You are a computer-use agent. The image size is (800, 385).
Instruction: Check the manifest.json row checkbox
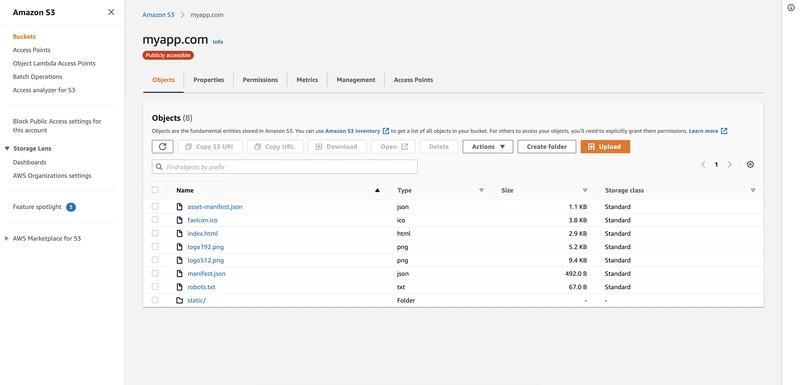(x=155, y=273)
